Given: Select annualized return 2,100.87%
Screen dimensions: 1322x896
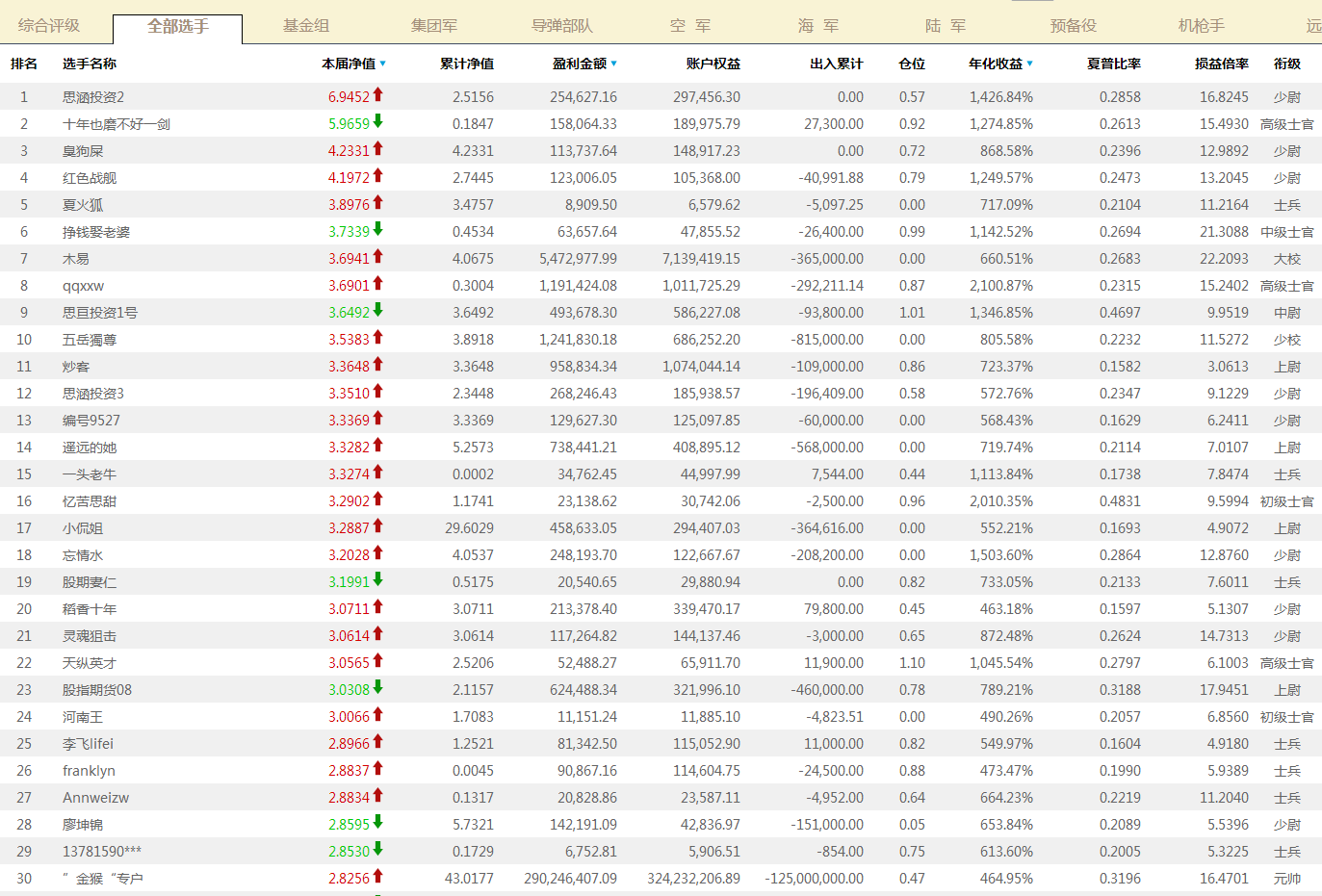Looking at the screenshot, I should point(1001,286).
